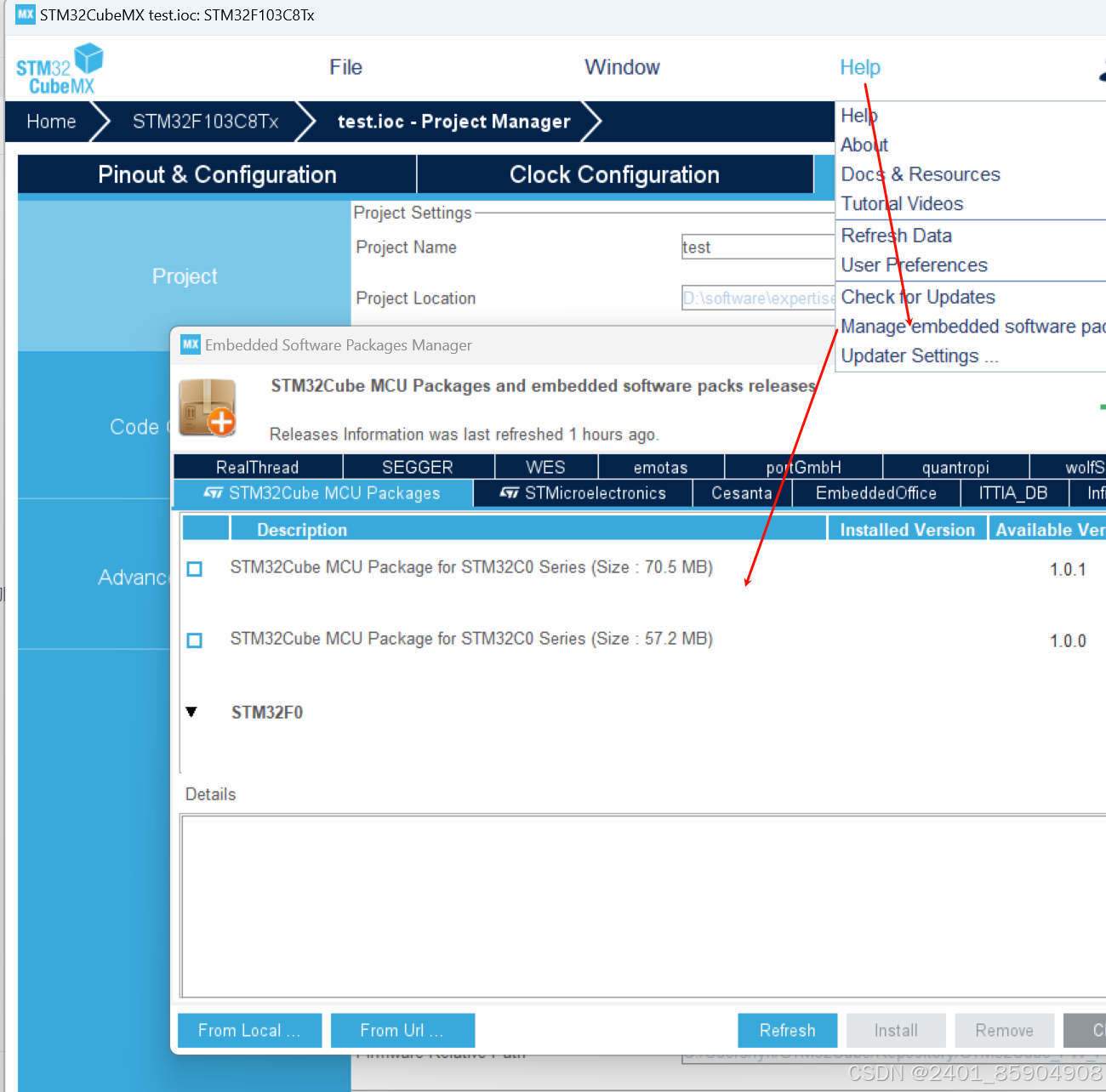The width and height of the screenshot is (1106, 1092).
Task: Click the Remove button
Action: tap(1005, 1030)
